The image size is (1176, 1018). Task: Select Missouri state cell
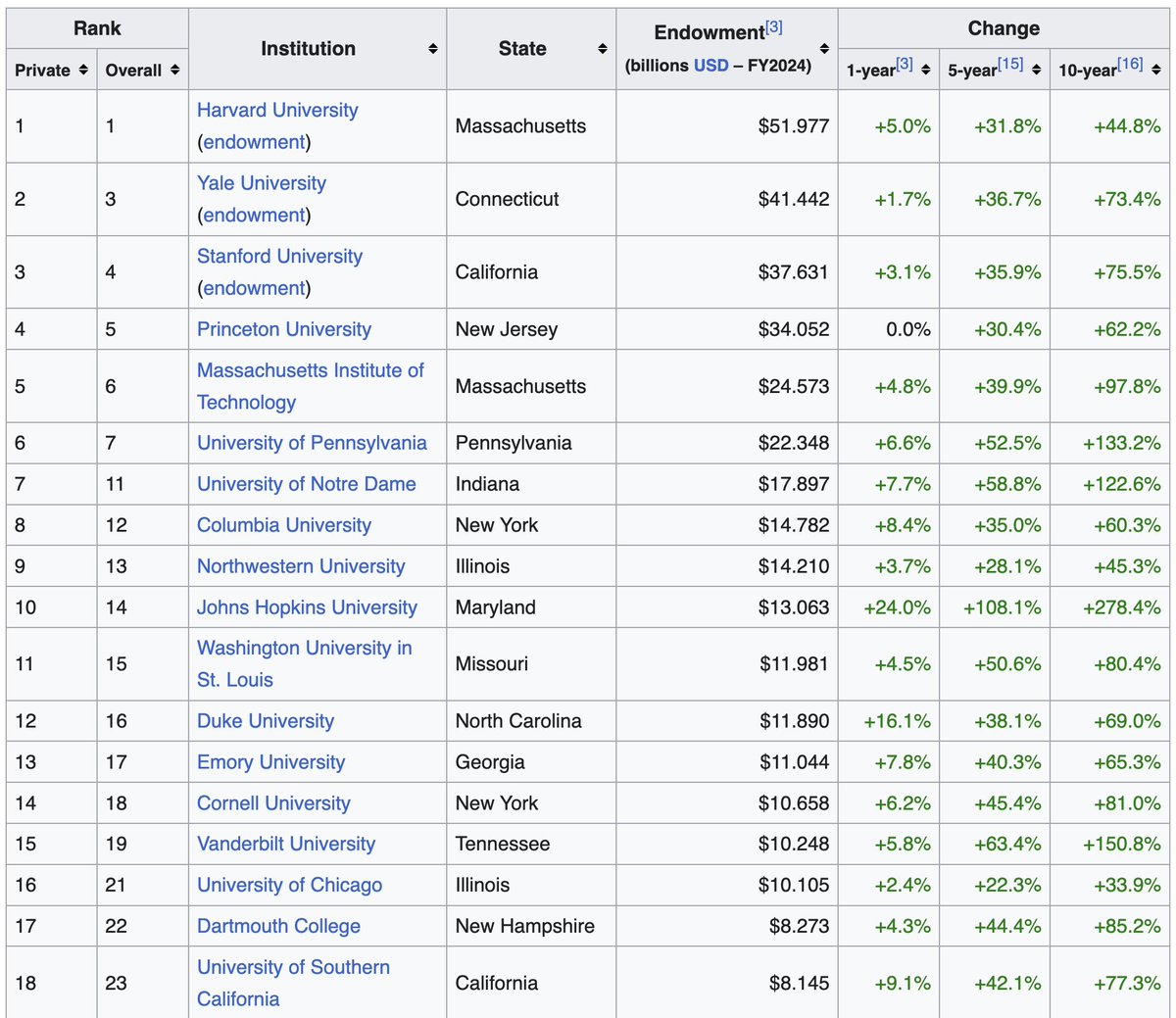(531, 664)
